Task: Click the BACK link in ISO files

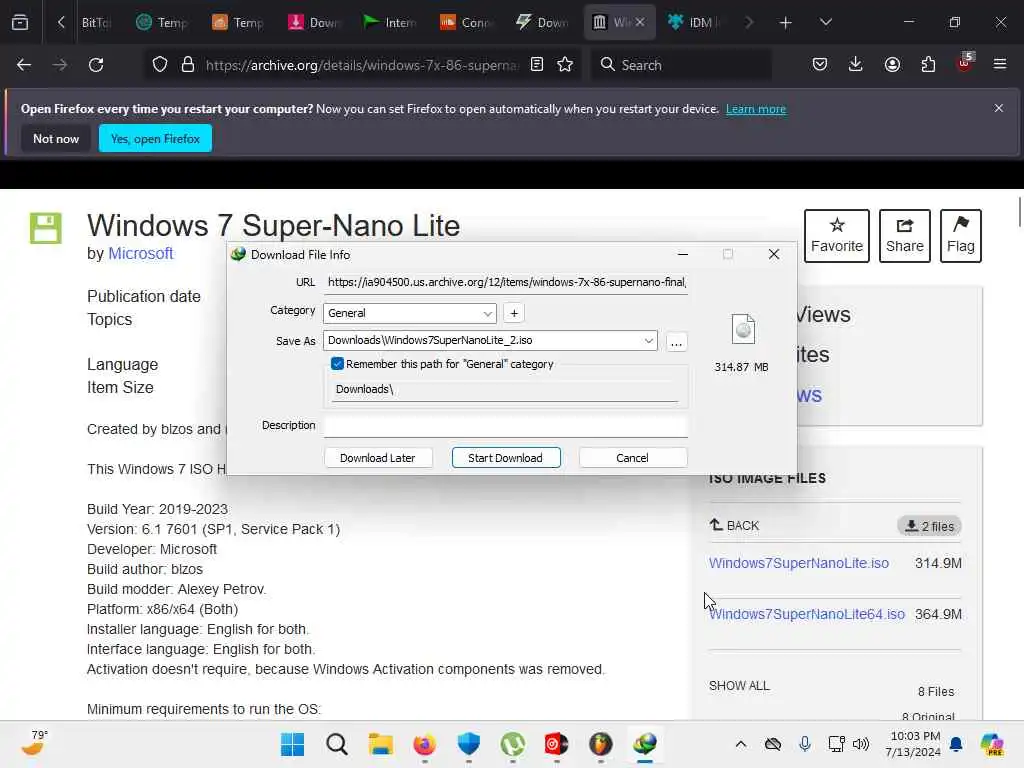Action: [x=734, y=525]
